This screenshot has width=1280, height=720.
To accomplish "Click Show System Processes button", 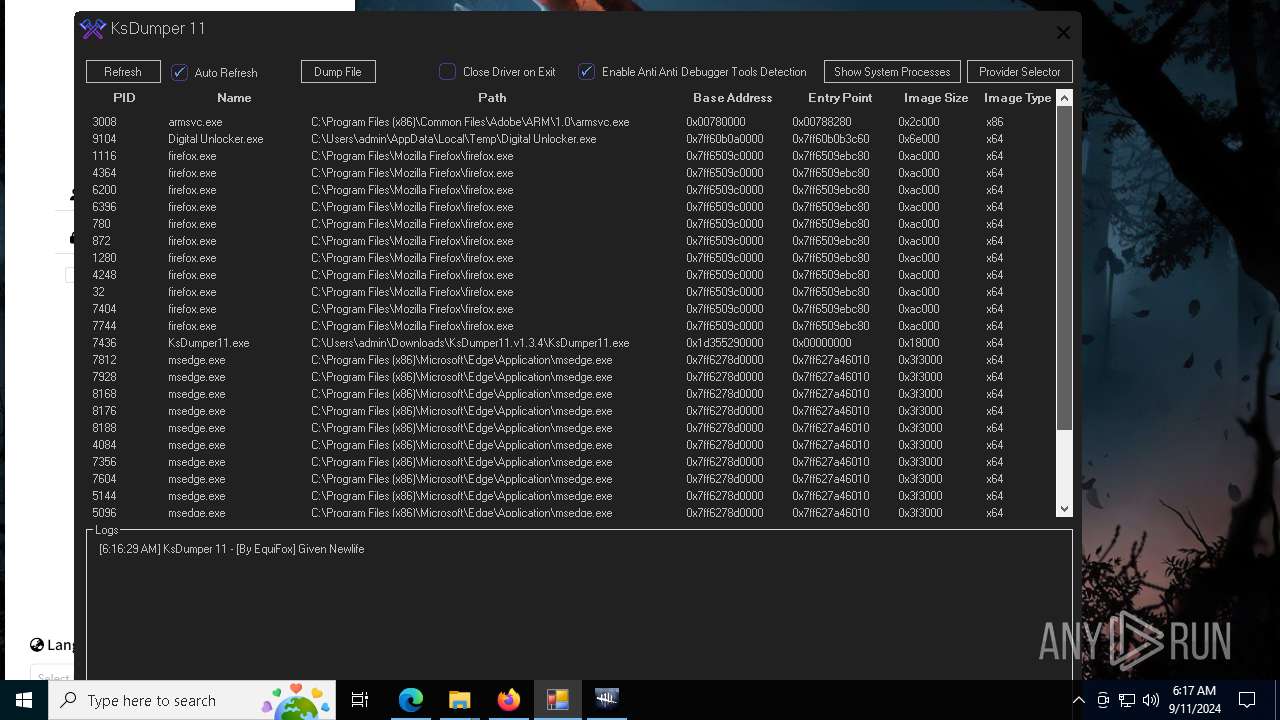I will tap(892, 72).
